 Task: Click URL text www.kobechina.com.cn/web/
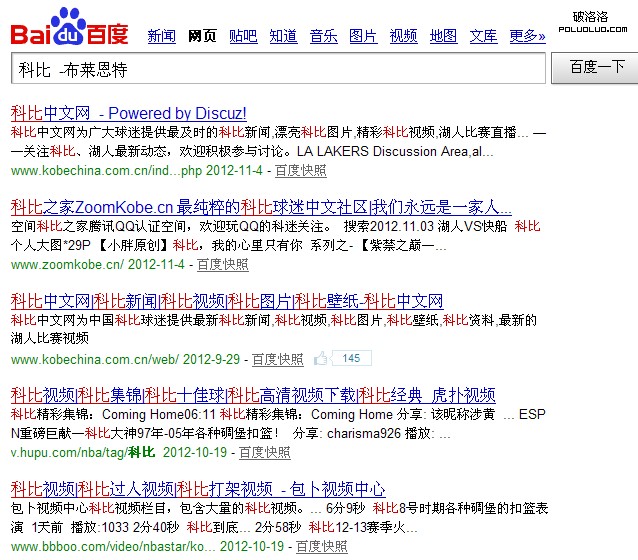(95, 359)
